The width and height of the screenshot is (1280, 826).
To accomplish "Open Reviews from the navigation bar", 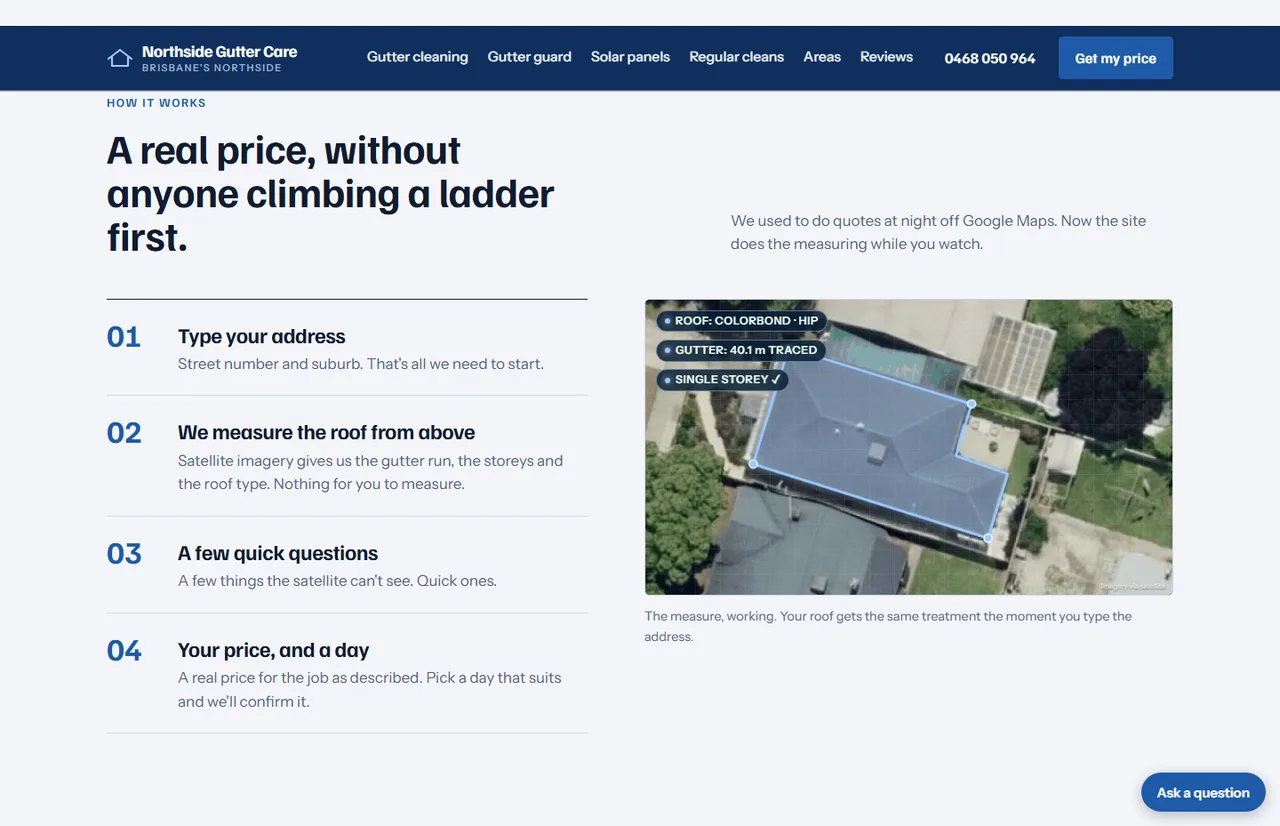I will click(886, 57).
